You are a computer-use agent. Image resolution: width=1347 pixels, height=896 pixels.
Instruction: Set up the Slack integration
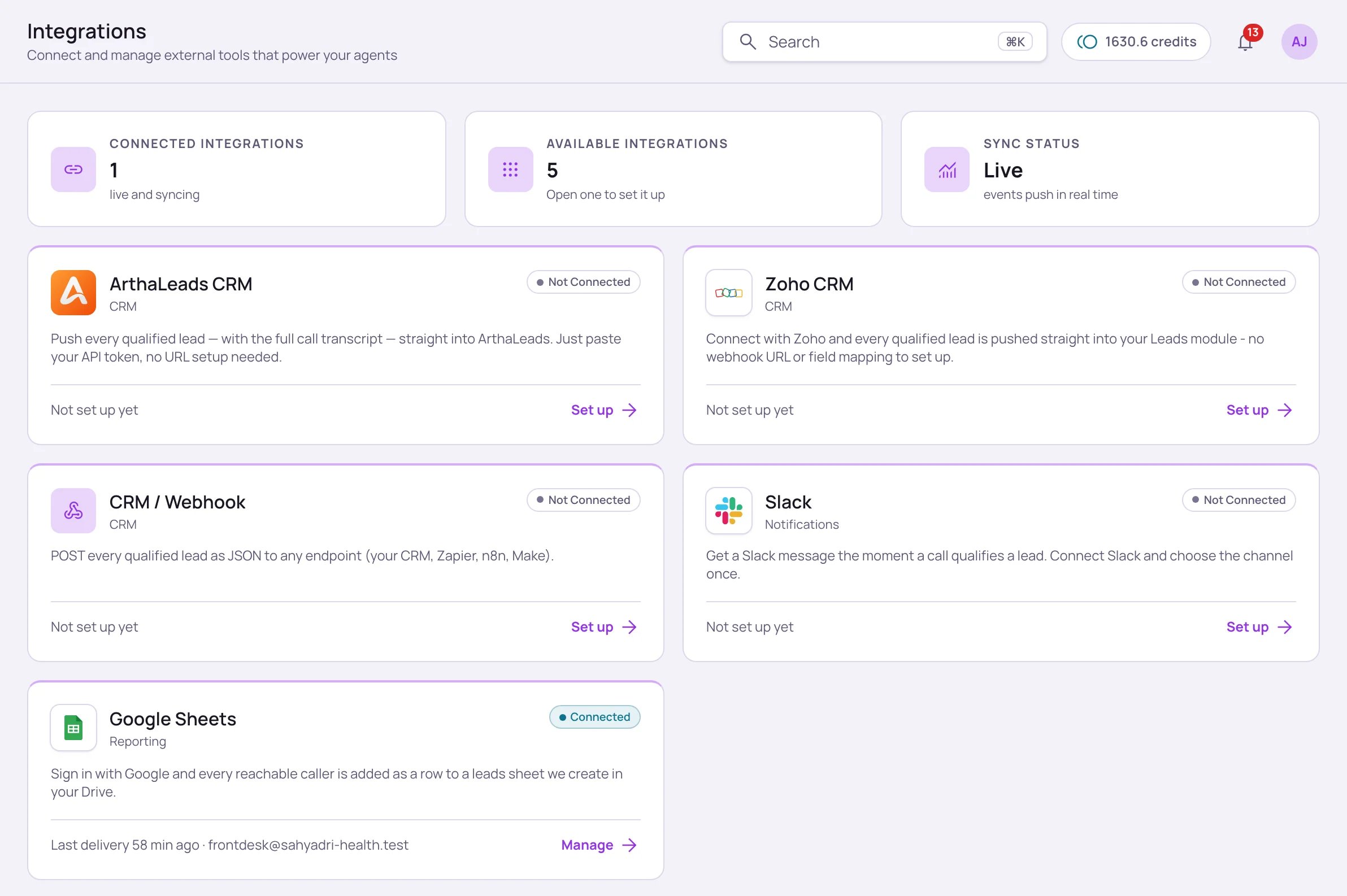point(1259,628)
